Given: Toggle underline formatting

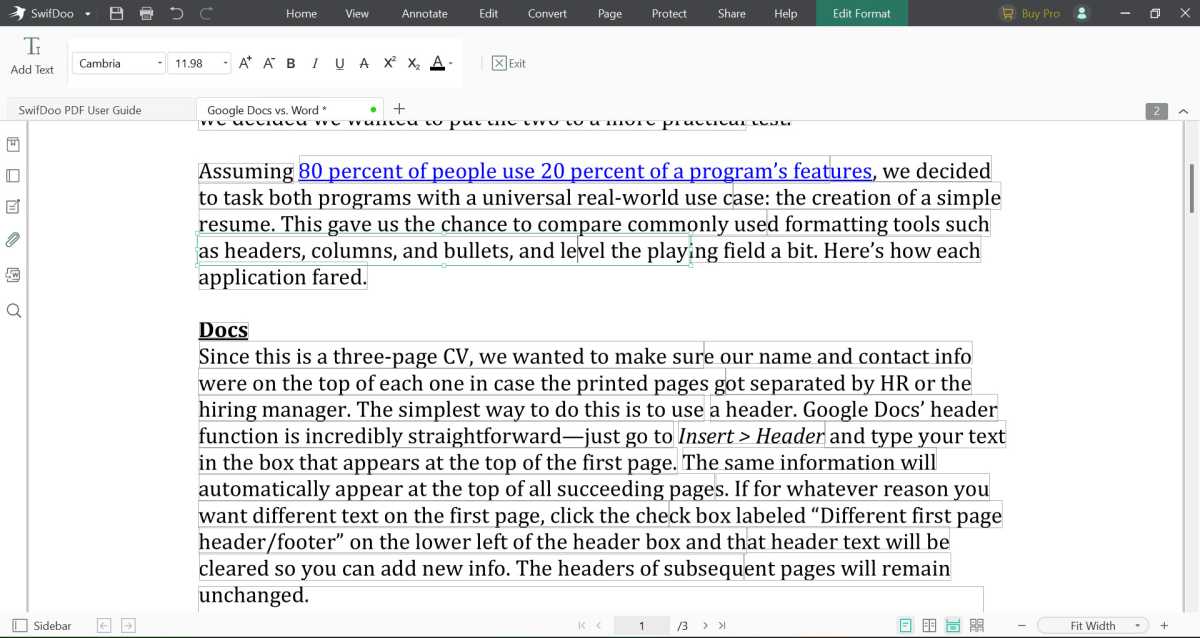Looking at the screenshot, I should (340, 63).
